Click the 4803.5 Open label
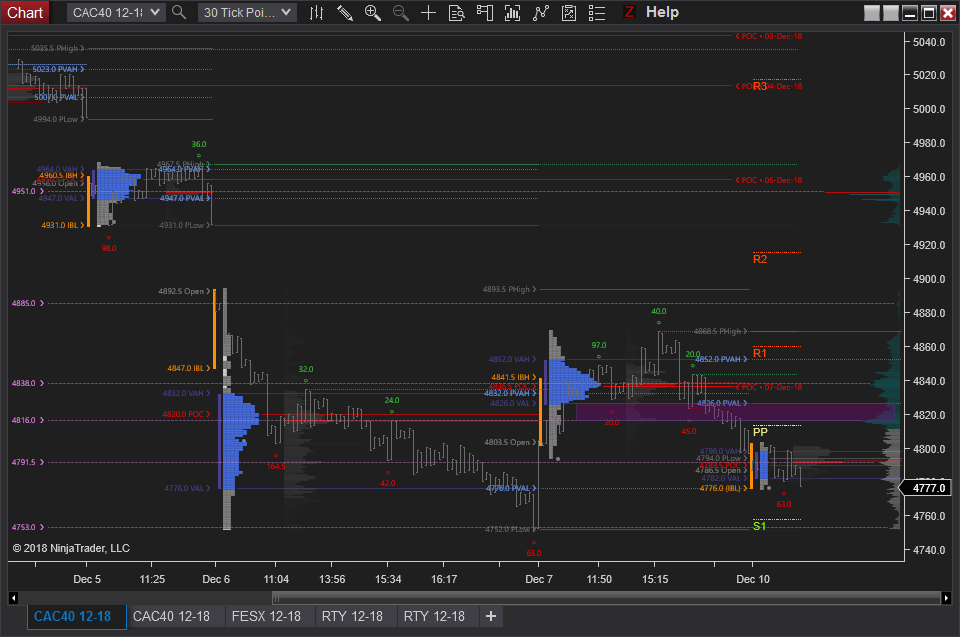Image resolution: width=960 pixels, height=637 pixels. [x=511, y=442]
